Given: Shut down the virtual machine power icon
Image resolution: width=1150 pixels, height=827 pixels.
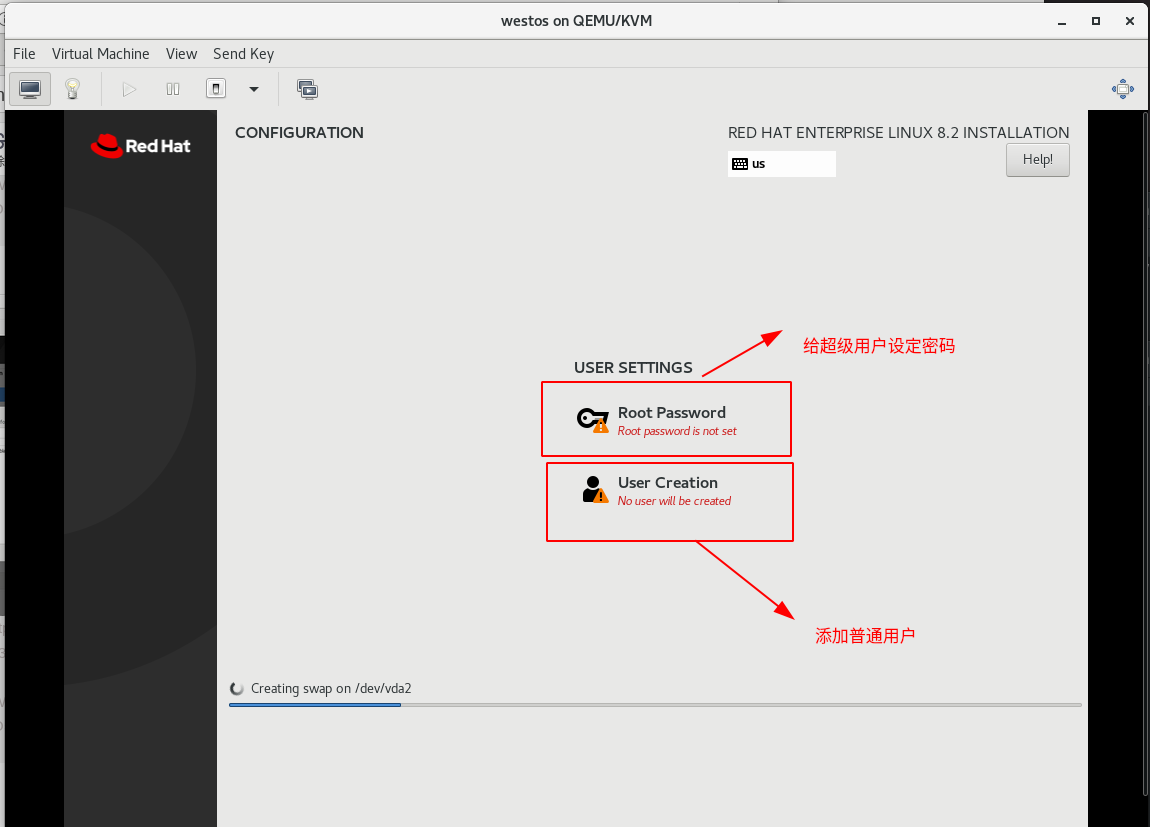Looking at the screenshot, I should pyautogui.click(x=216, y=89).
